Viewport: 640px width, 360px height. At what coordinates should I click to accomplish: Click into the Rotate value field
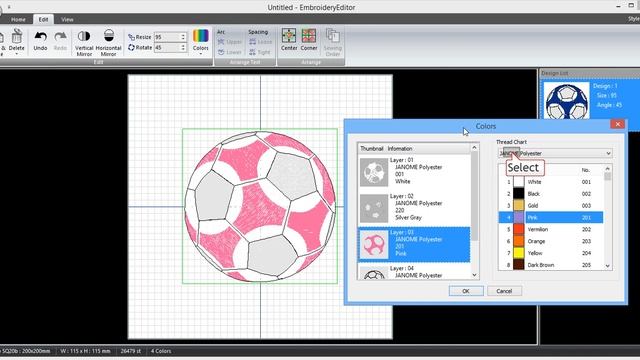[x=167, y=47]
